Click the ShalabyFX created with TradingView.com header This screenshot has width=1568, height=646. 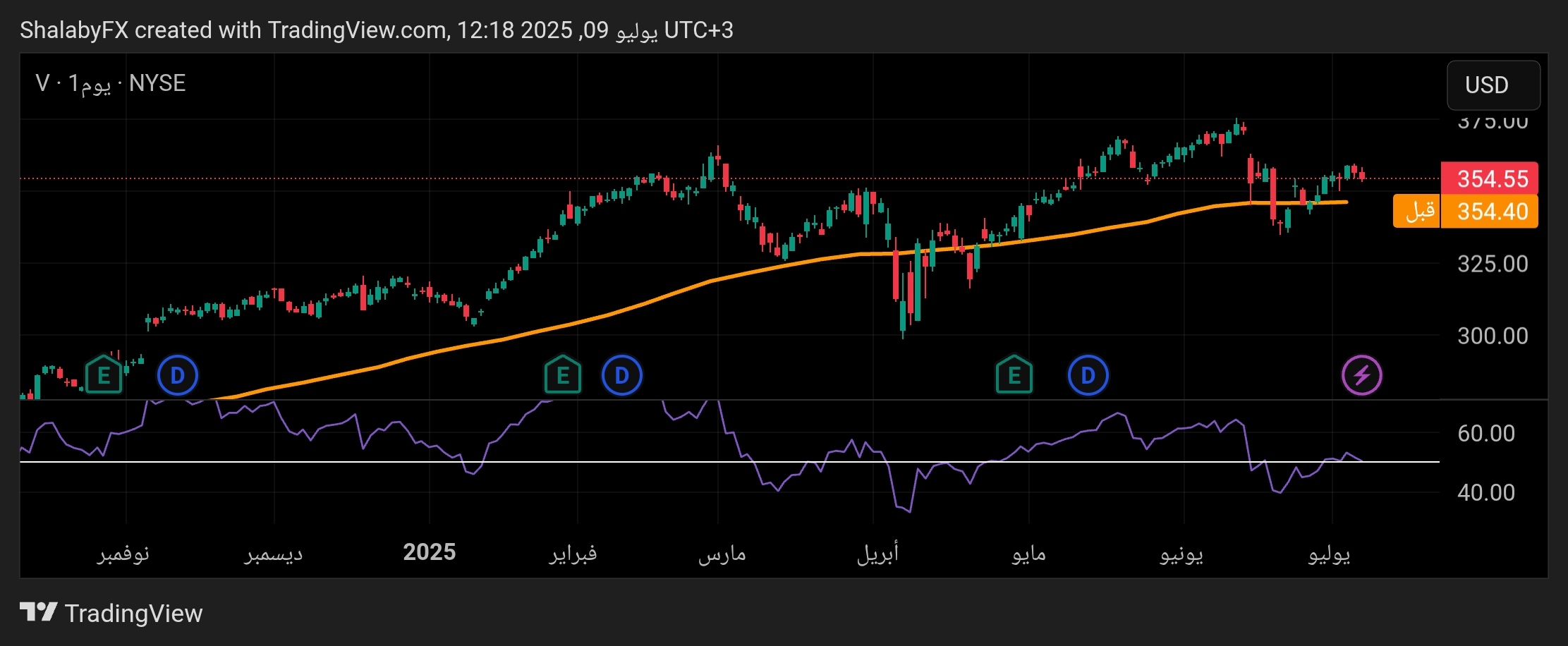coord(377,30)
